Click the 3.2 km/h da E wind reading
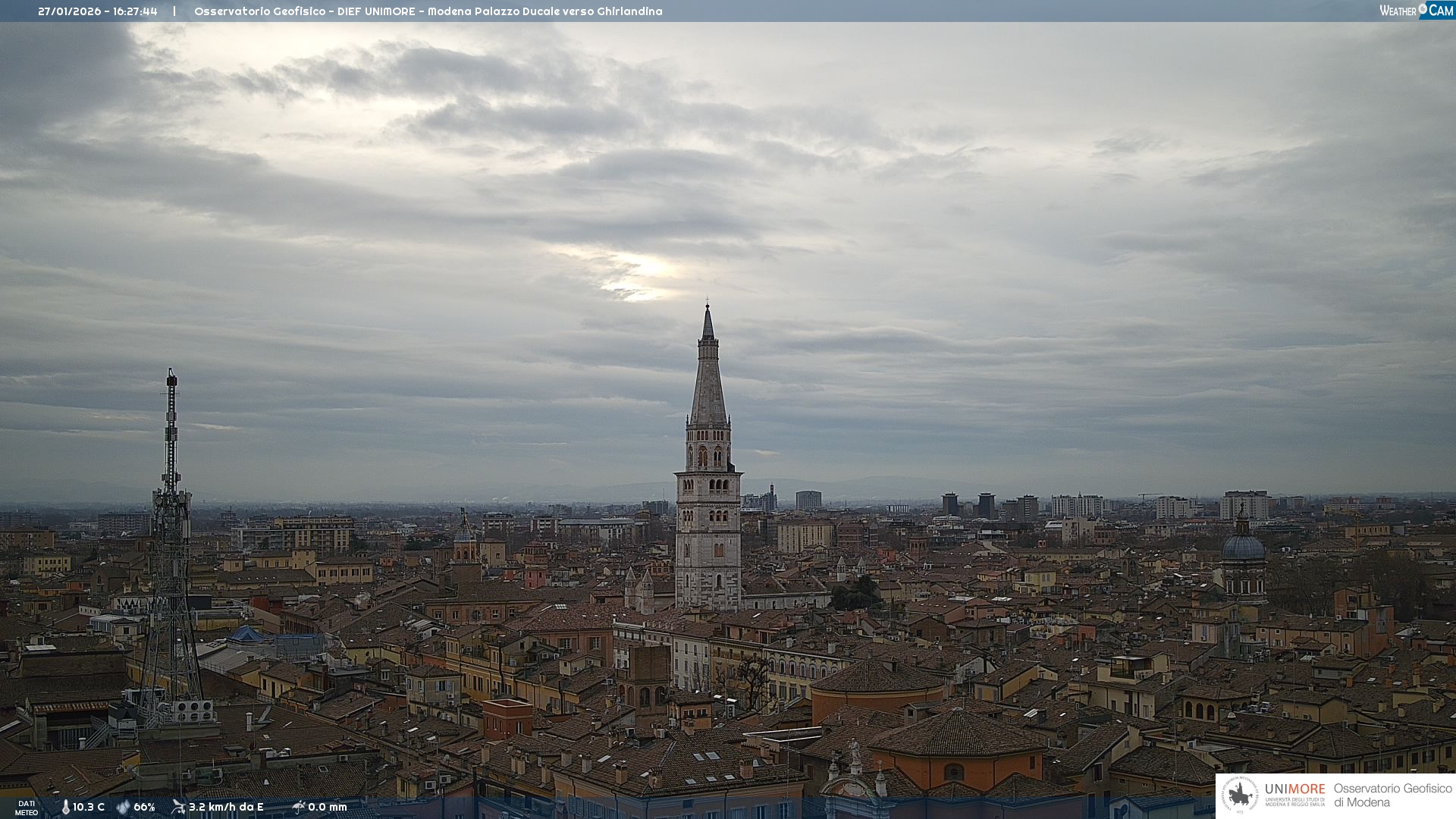The height and width of the screenshot is (819, 1456). point(226,807)
